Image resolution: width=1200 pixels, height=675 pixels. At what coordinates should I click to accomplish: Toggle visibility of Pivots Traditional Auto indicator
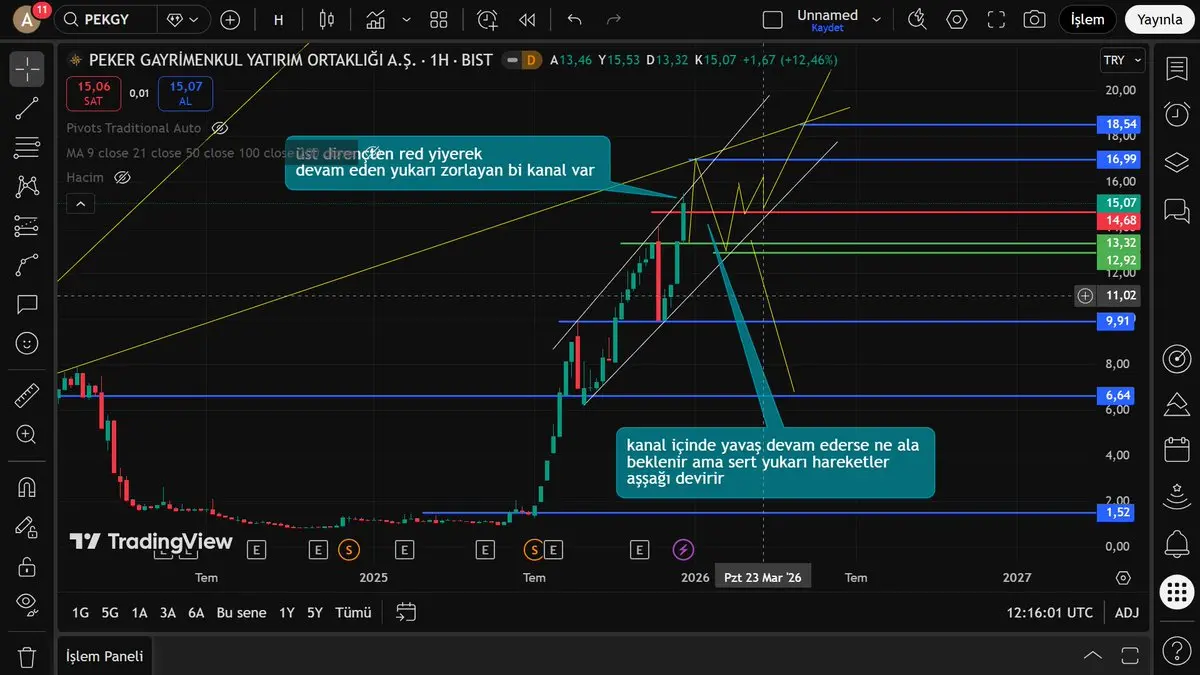220,128
